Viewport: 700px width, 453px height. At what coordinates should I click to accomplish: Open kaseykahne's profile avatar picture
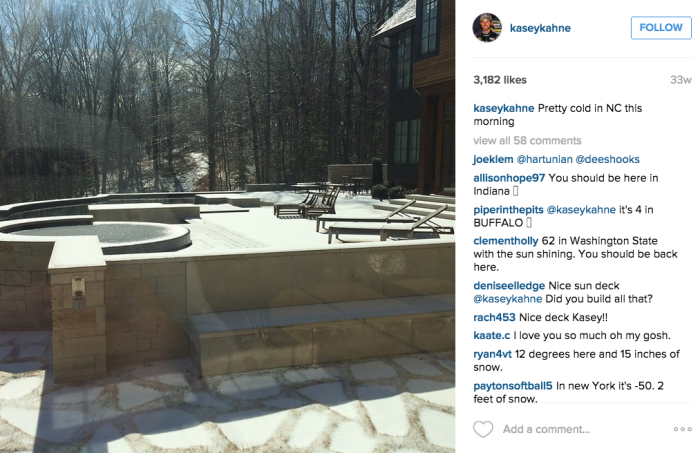pyautogui.click(x=487, y=28)
